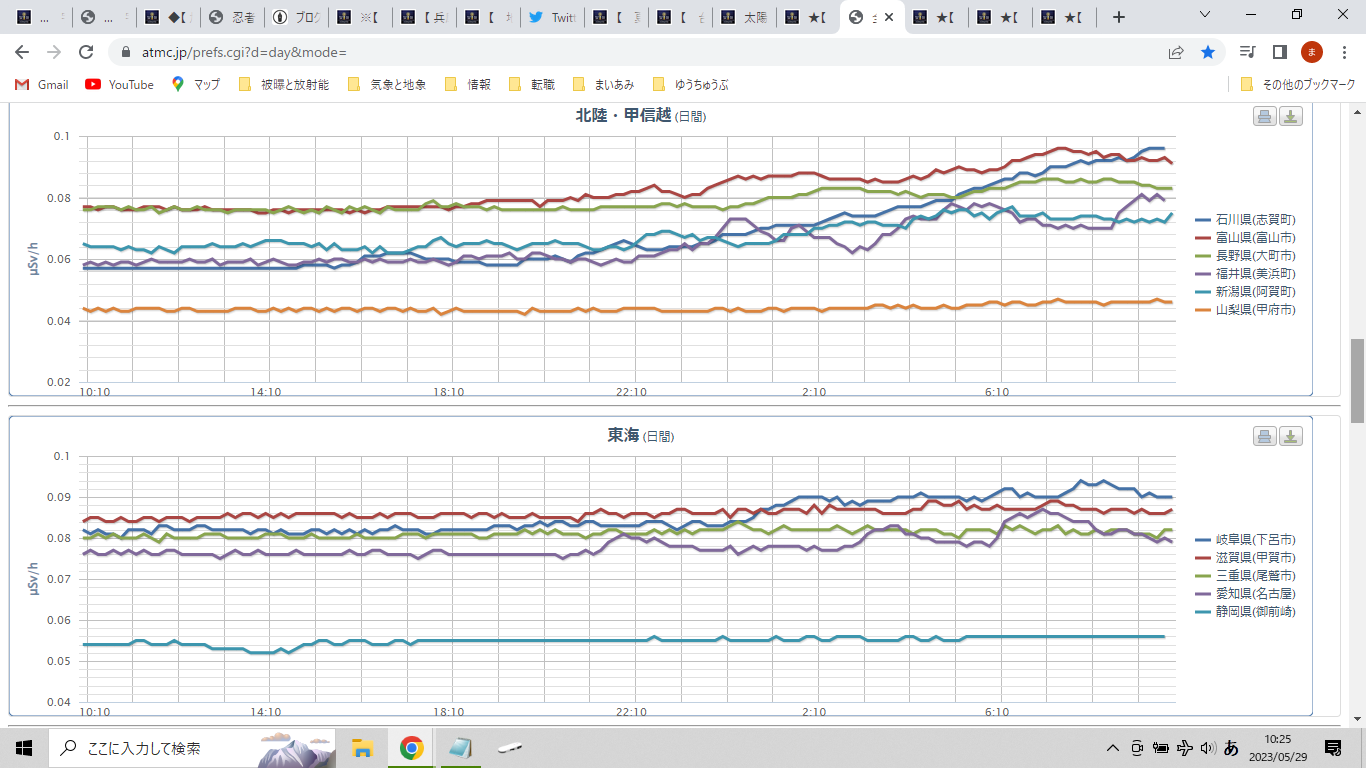Image resolution: width=1366 pixels, height=768 pixels.
Task: Open the notepad app in the taskbar
Action: pos(460,747)
